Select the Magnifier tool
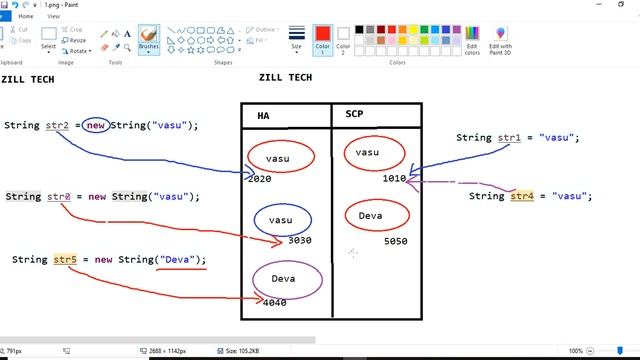 click(127, 48)
